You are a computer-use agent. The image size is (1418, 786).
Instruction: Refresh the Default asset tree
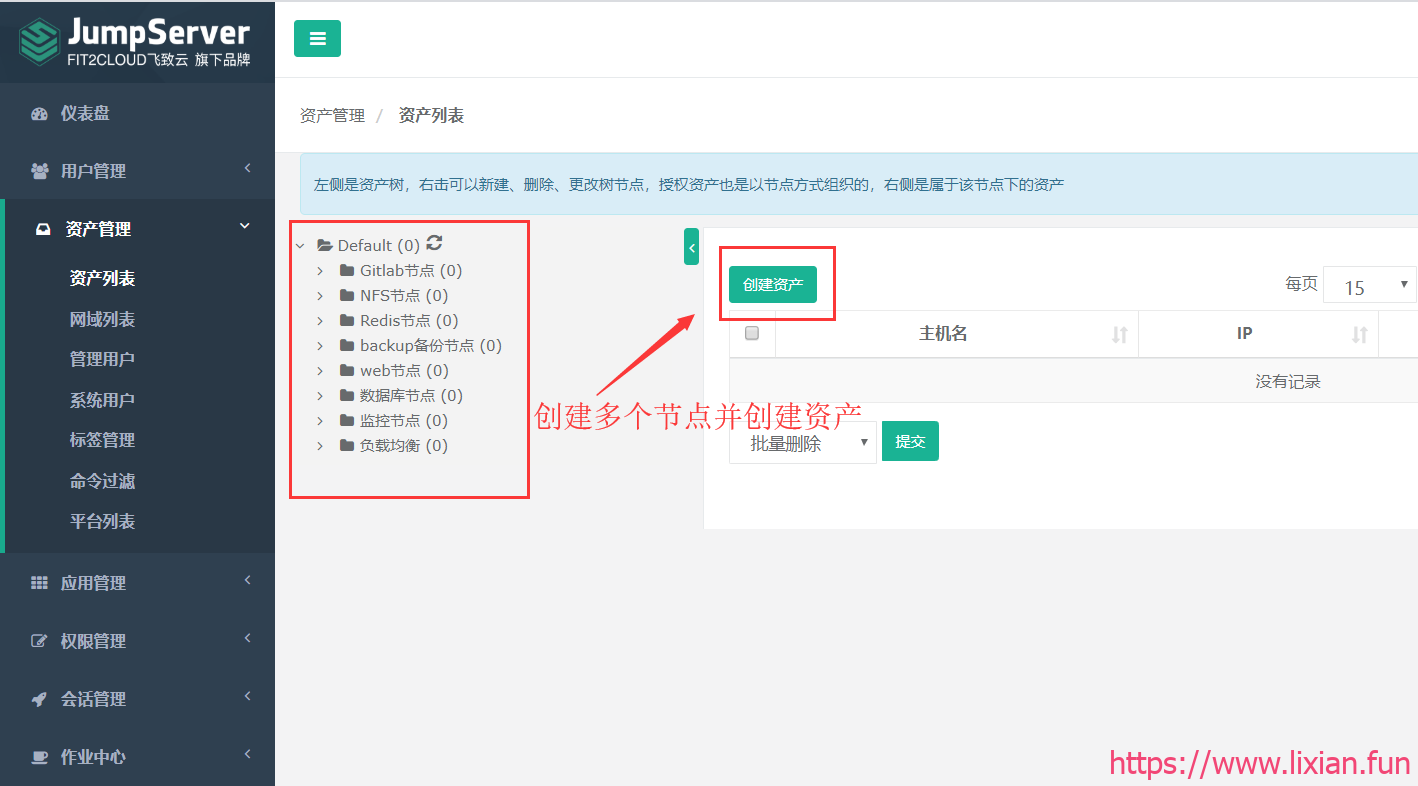tap(434, 243)
